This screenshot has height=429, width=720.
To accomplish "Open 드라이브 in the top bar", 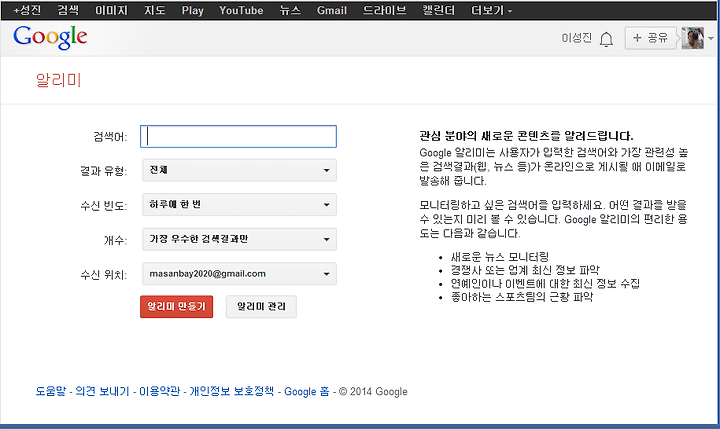I will click(384, 10).
